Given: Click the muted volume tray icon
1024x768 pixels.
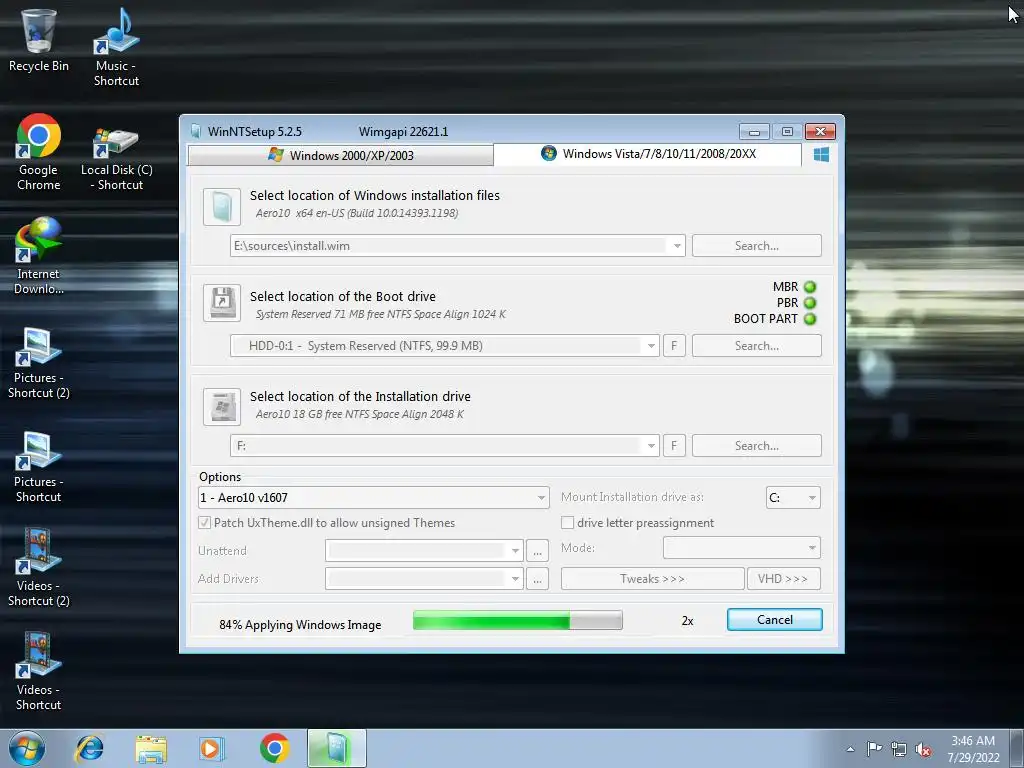Looking at the screenshot, I should click(x=923, y=749).
